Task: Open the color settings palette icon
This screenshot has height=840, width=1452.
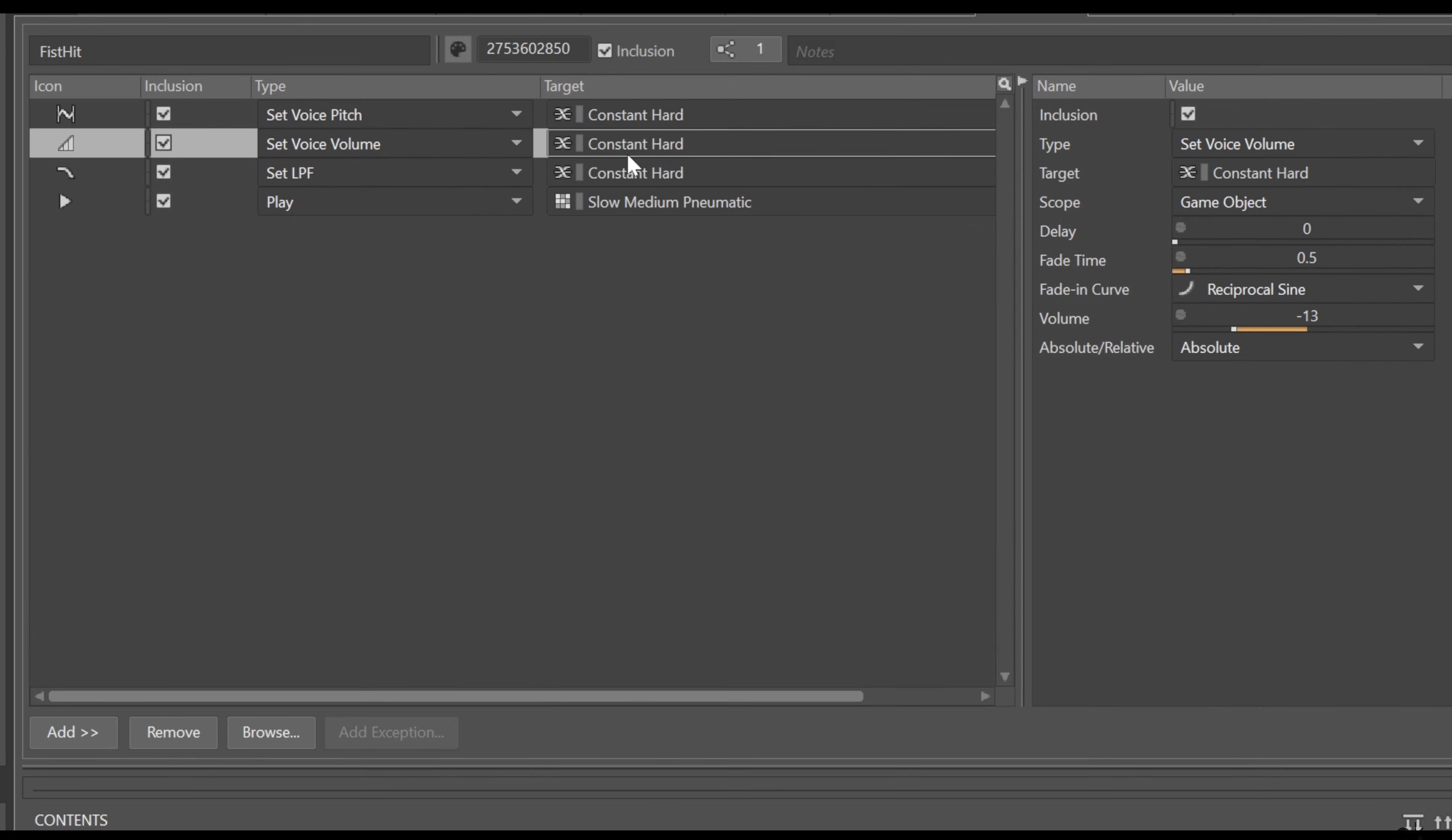Action: (x=458, y=49)
